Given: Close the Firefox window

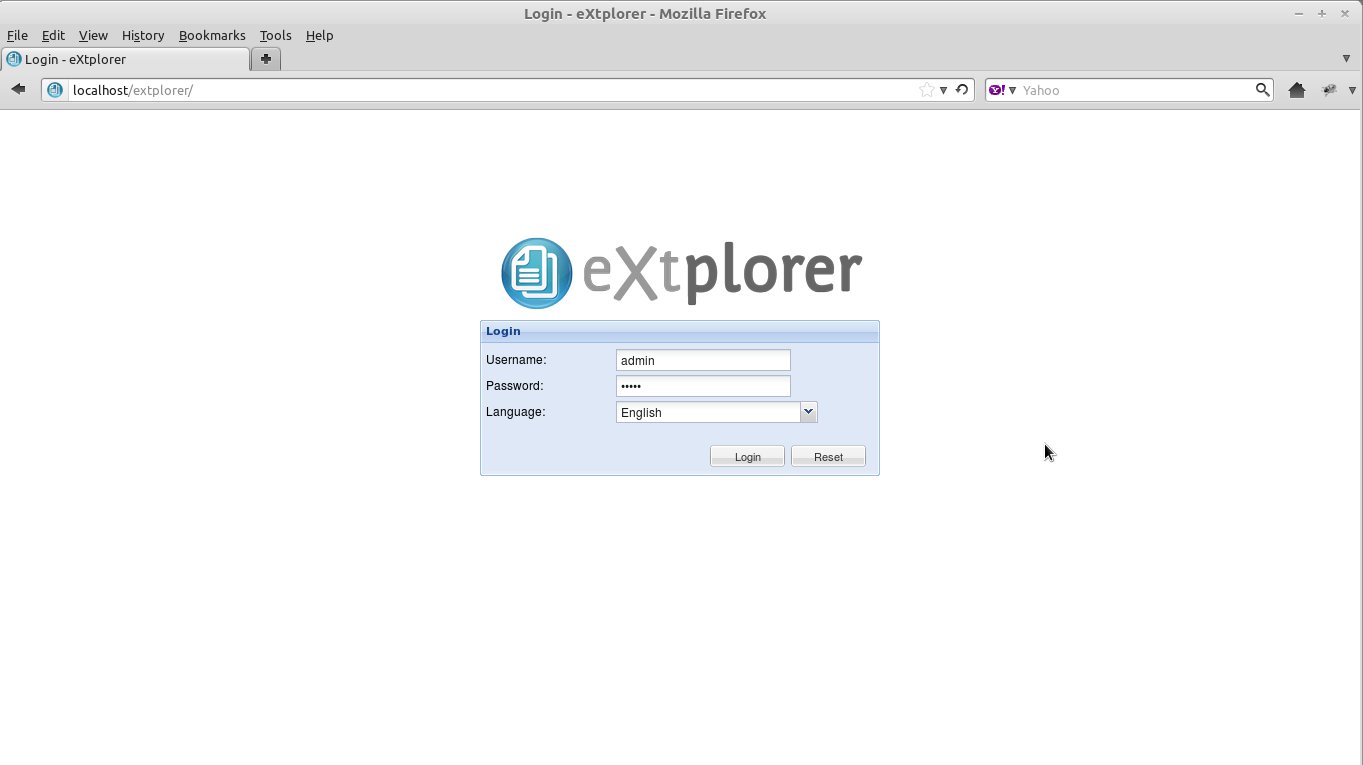Looking at the screenshot, I should [1344, 14].
